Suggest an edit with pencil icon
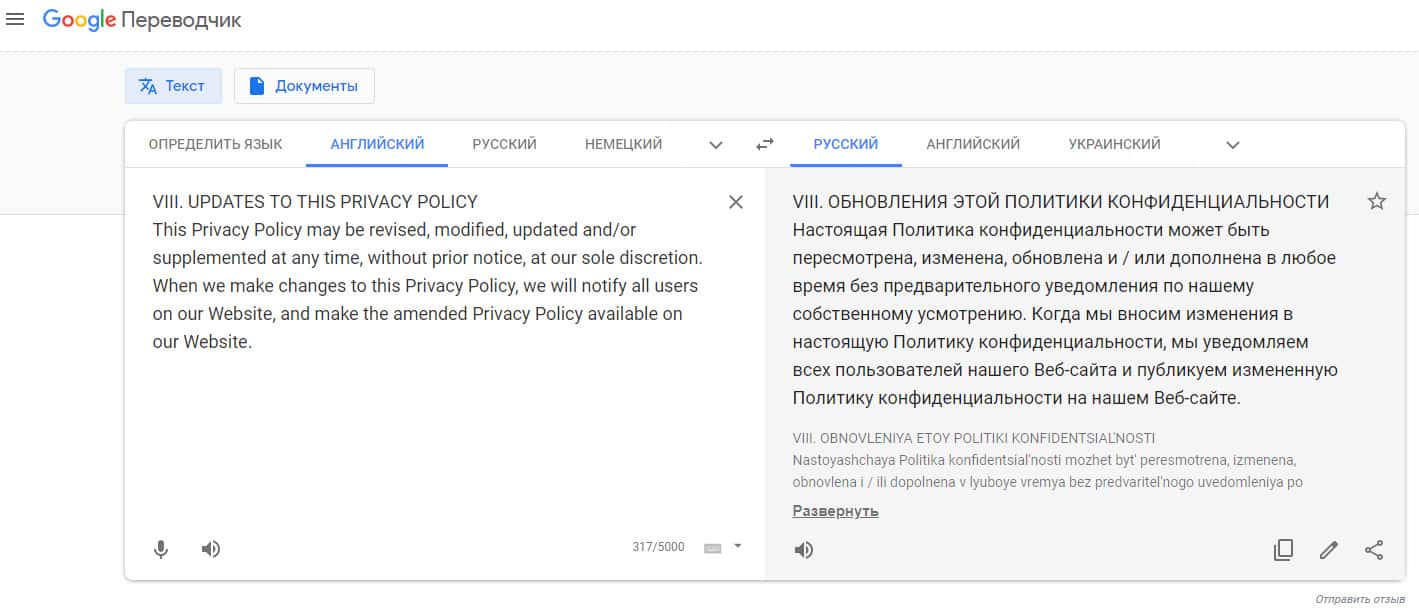The image size is (1419, 614). coord(1328,550)
